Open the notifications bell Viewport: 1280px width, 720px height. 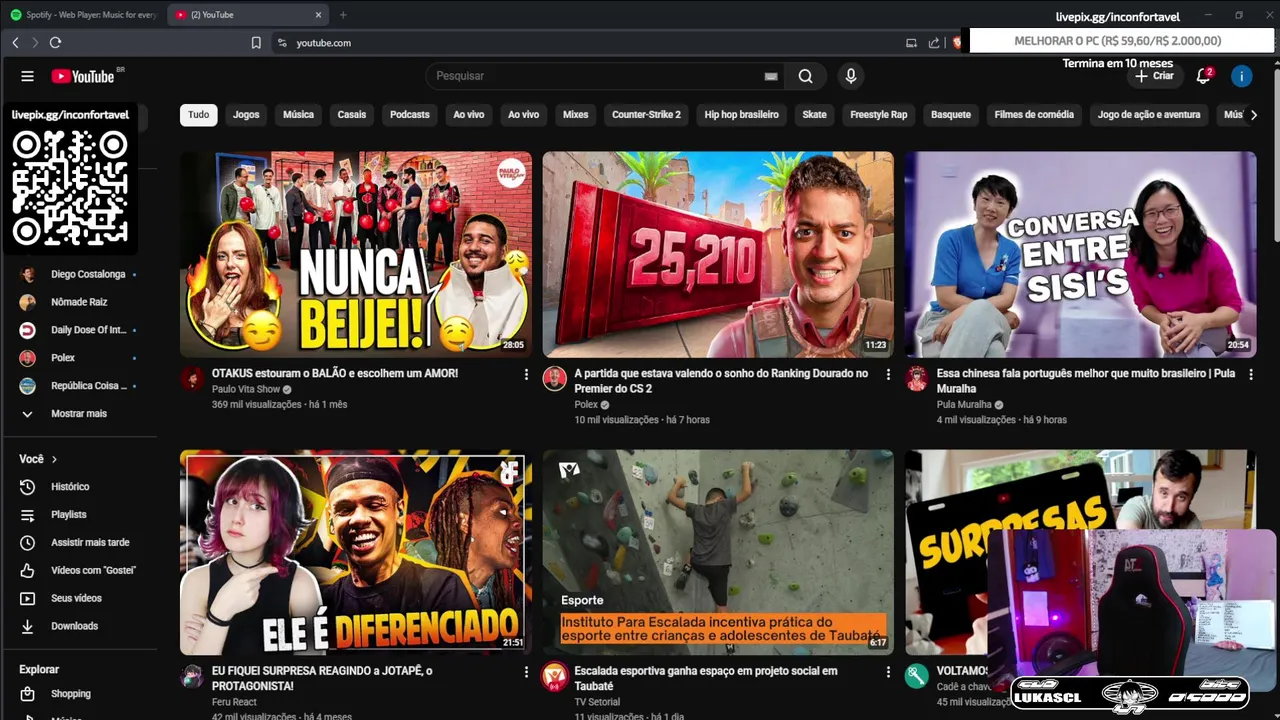[1203, 76]
